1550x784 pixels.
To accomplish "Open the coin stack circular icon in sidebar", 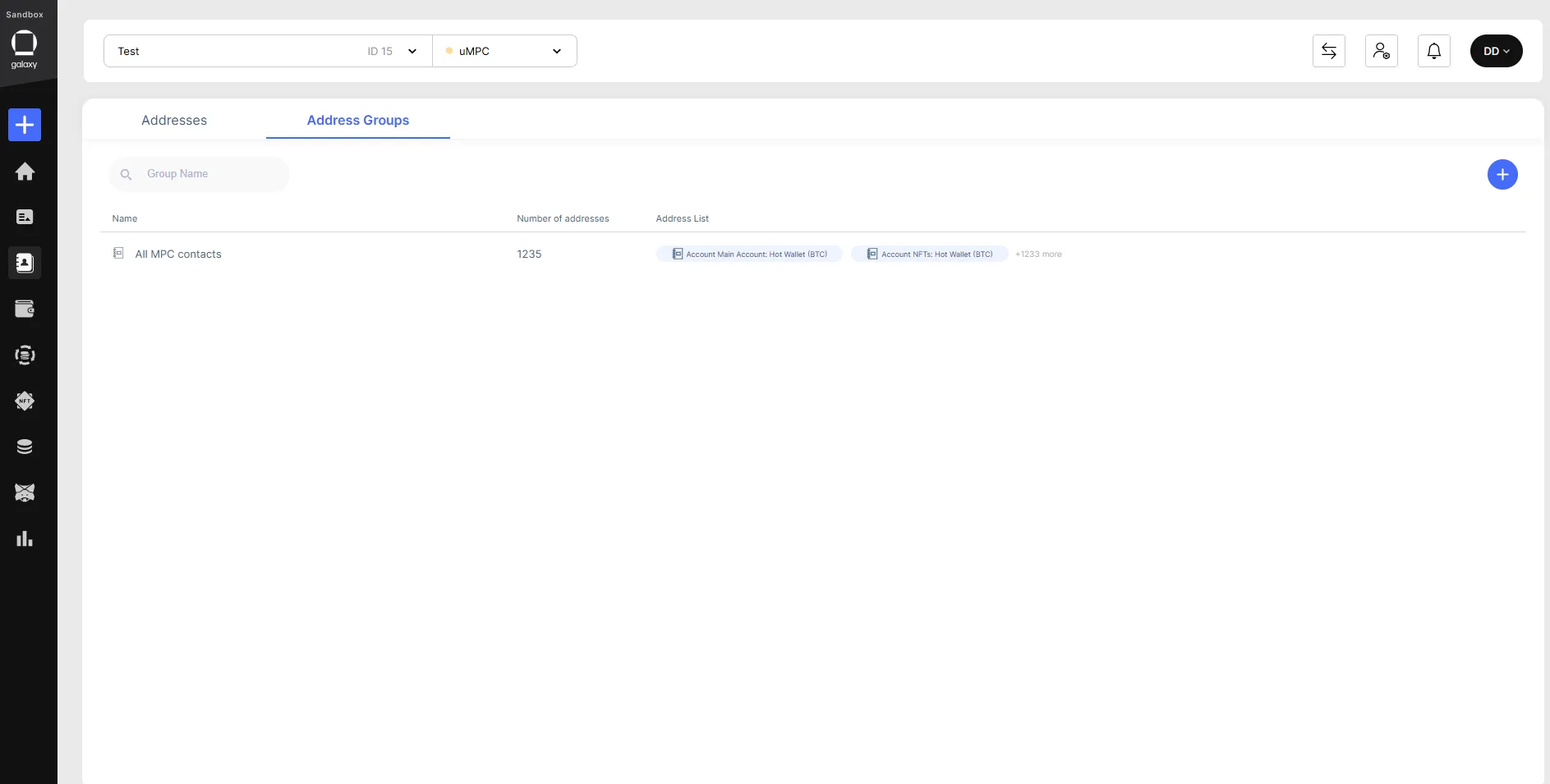I will coord(25,355).
